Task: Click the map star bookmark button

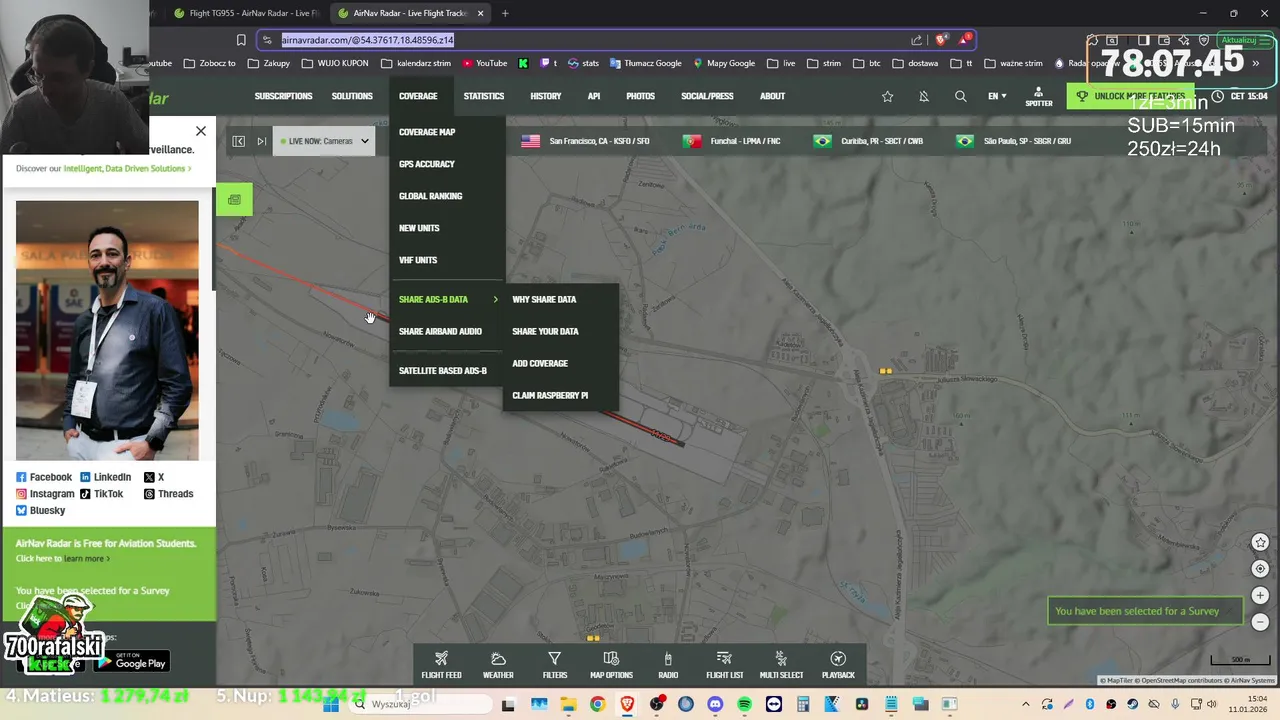Action: pyautogui.click(x=1260, y=542)
